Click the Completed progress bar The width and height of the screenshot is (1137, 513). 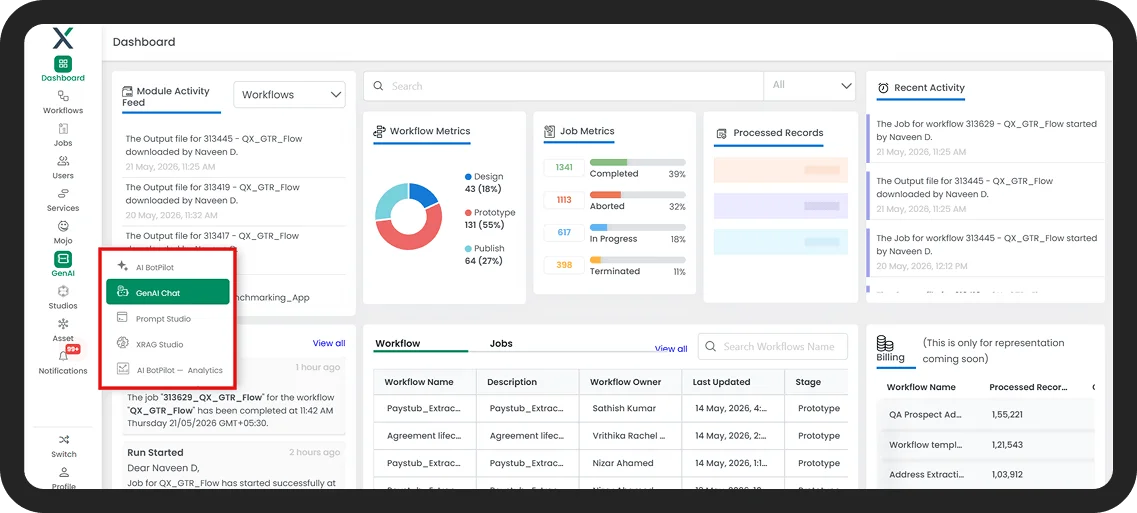click(x=637, y=163)
